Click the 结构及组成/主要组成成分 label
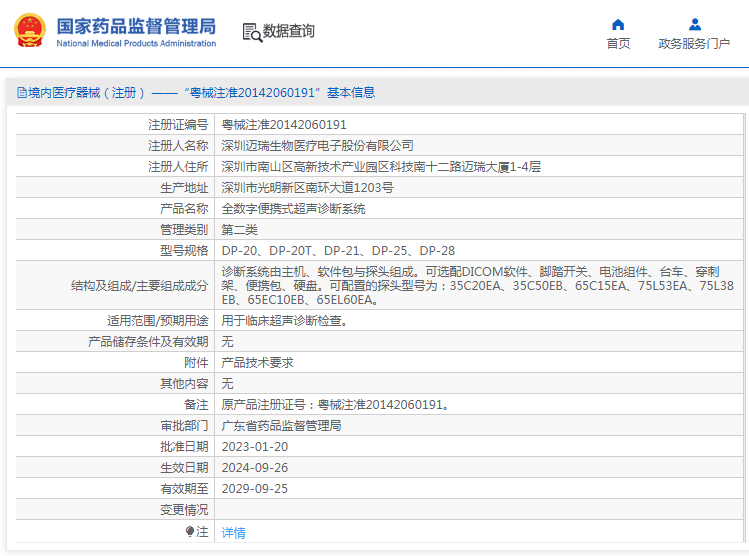The image size is (749, 556). [x=139, y=286]
